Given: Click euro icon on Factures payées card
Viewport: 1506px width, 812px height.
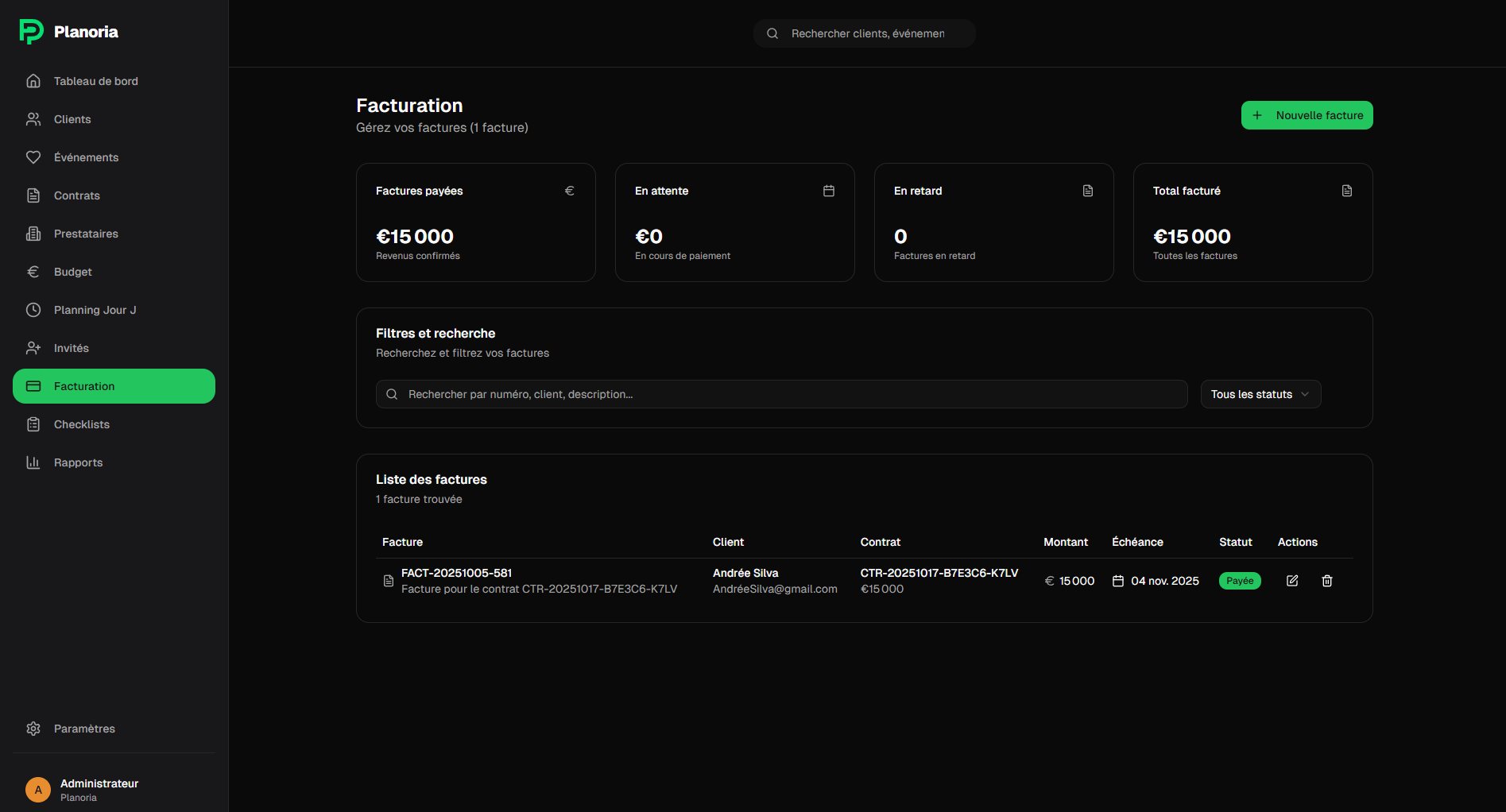Looking at the screenshot, I should point(570,191).
